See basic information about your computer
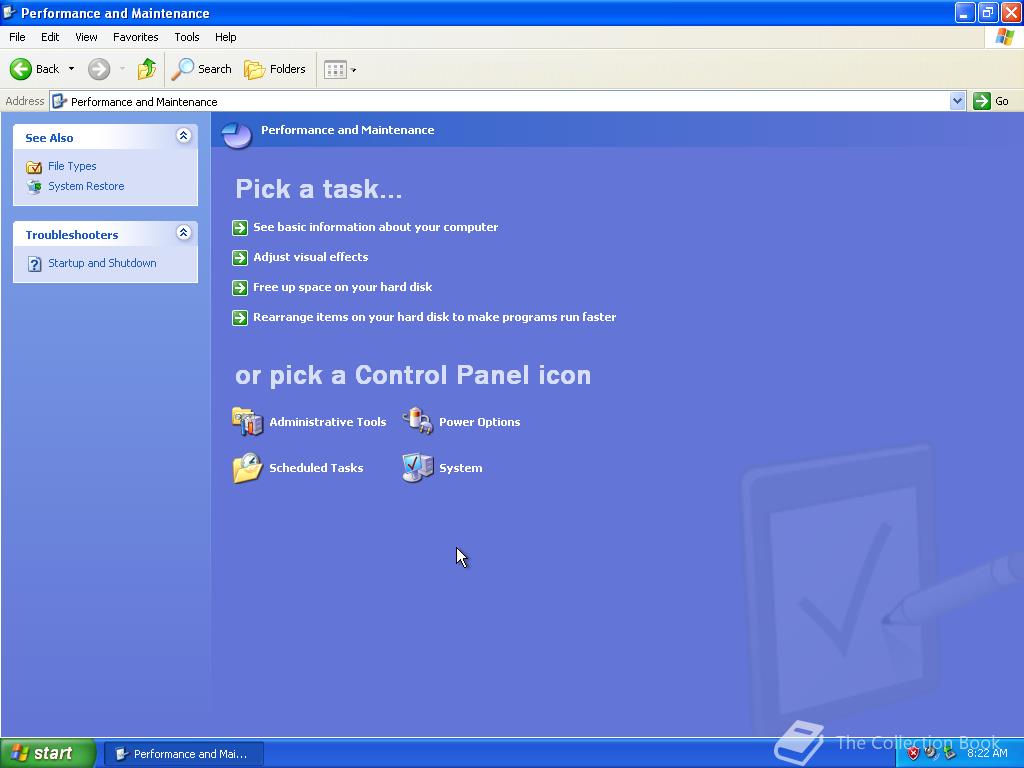 [x=376, y=227]
